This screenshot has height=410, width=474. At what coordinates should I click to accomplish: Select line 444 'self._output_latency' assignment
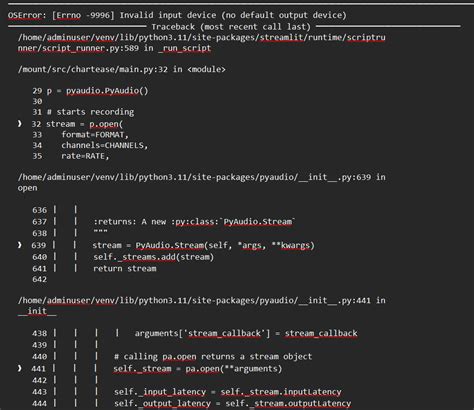pyautogui.click(x=192, y=403)
